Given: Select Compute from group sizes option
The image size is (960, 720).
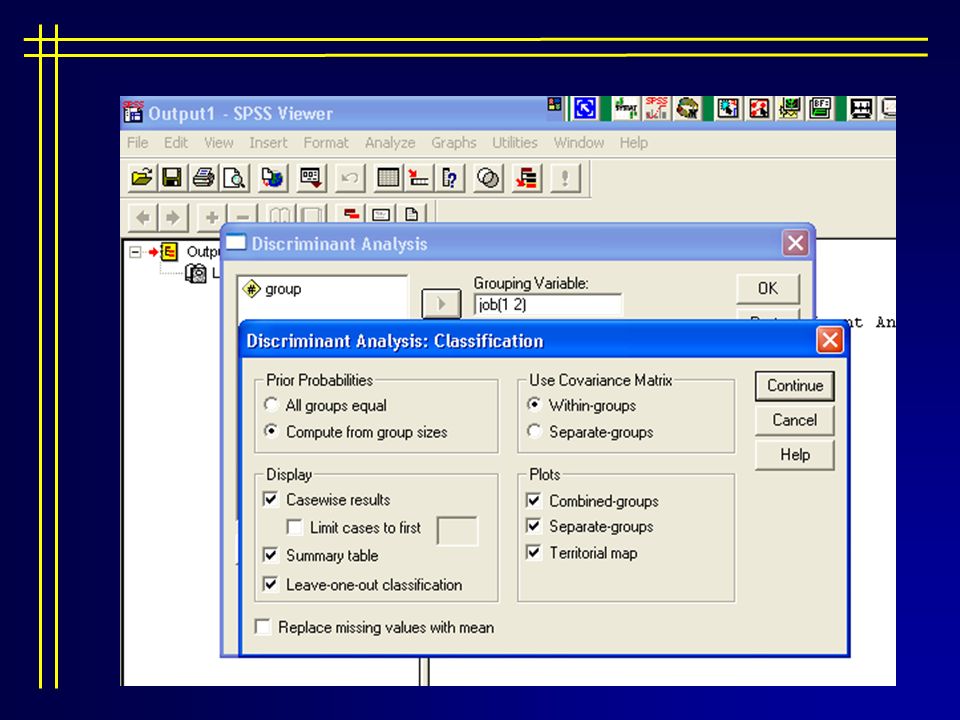Looking at the screenshot, I should [271, 431].
